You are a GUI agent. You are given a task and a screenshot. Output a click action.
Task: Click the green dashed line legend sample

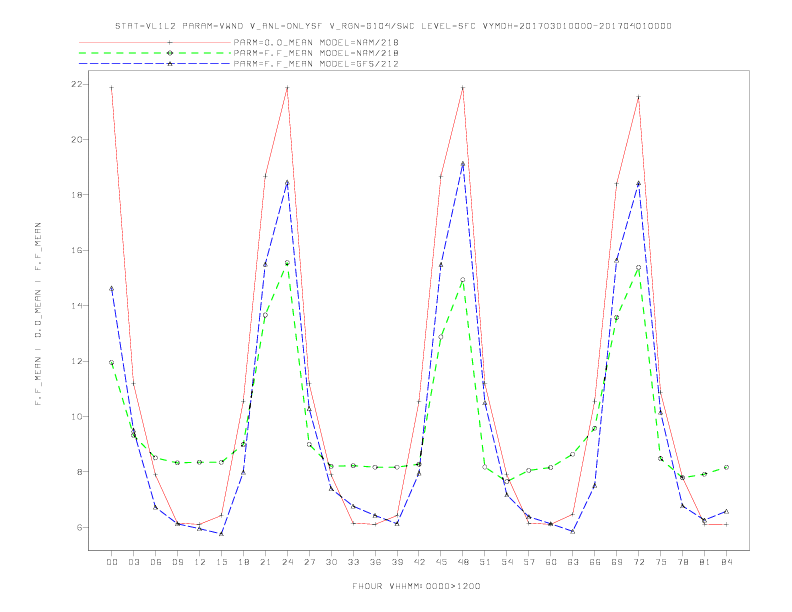click(x=155, y=53)
